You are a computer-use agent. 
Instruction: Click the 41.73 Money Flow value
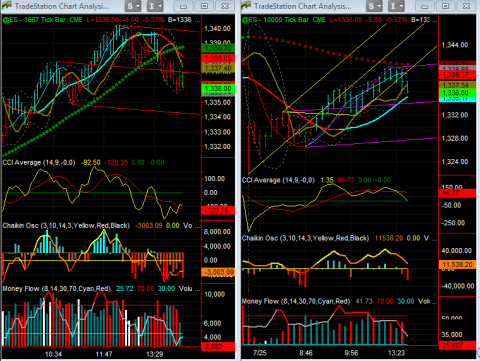[x=364, y=301]
